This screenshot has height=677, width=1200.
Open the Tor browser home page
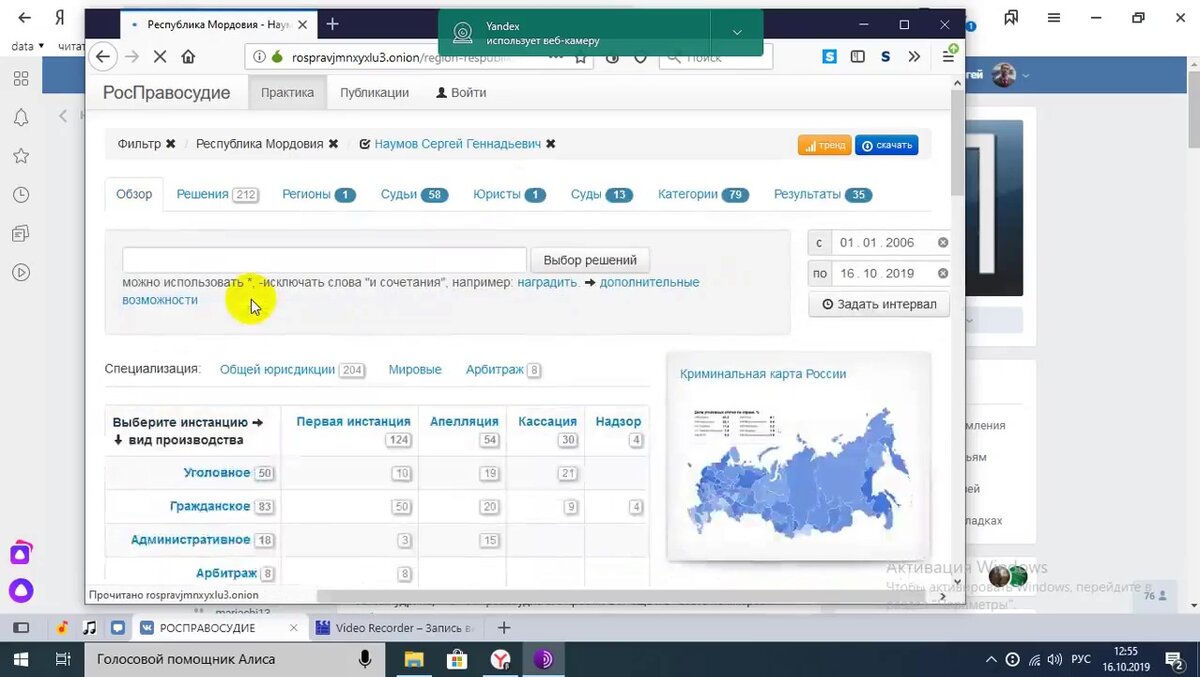pos(188,57)
